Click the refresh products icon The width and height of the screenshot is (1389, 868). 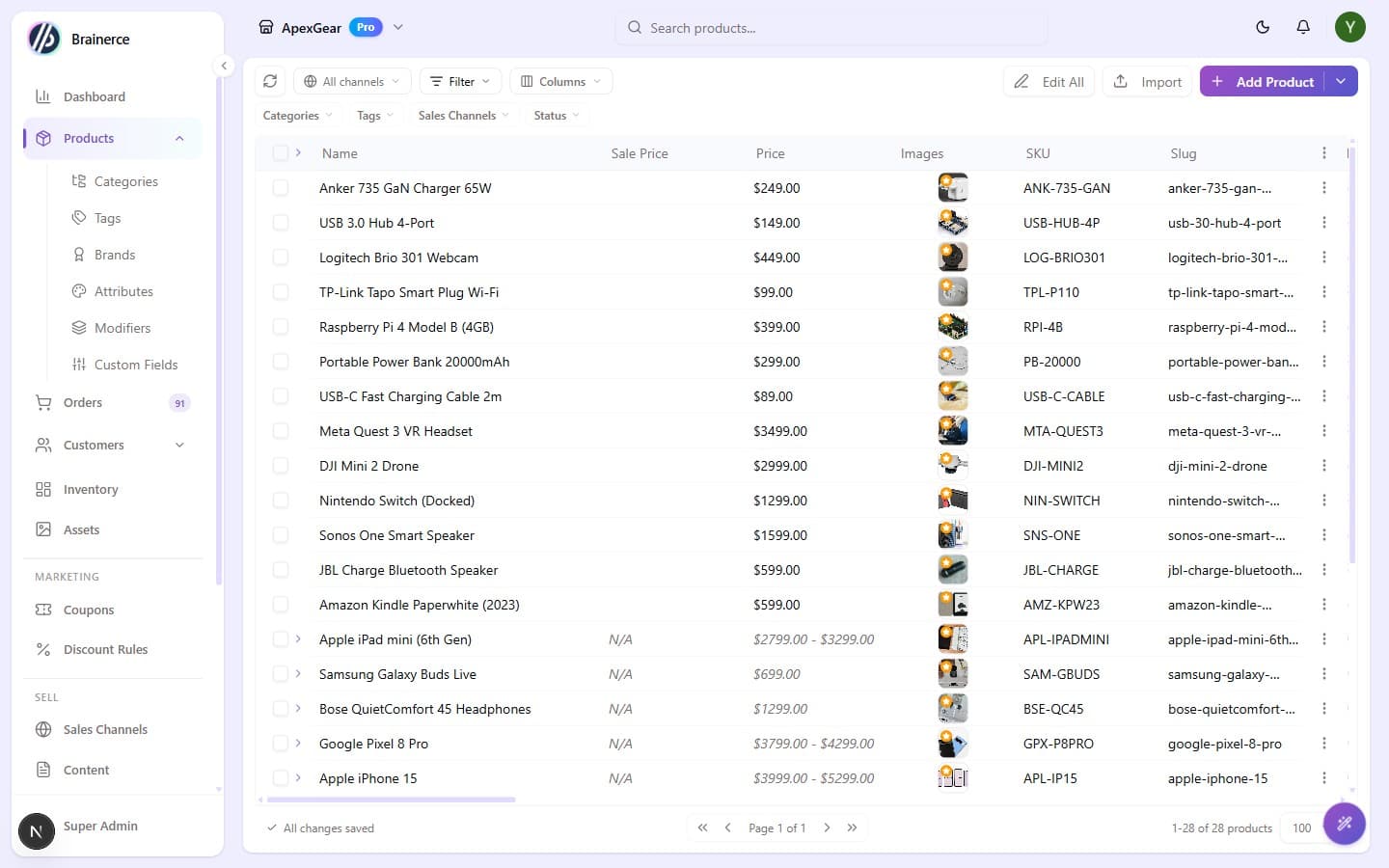pyautogui.click(x=270, y=81)
